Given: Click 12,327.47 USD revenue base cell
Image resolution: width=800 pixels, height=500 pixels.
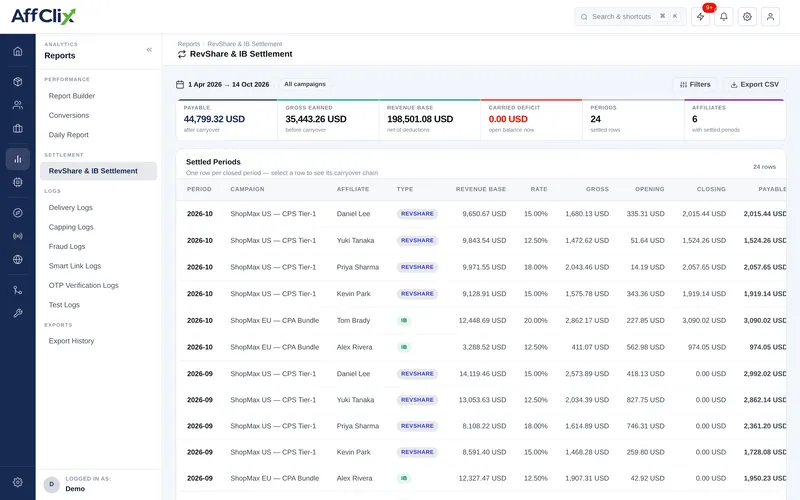Looking at the screenshot, I should tap(482, 478).
